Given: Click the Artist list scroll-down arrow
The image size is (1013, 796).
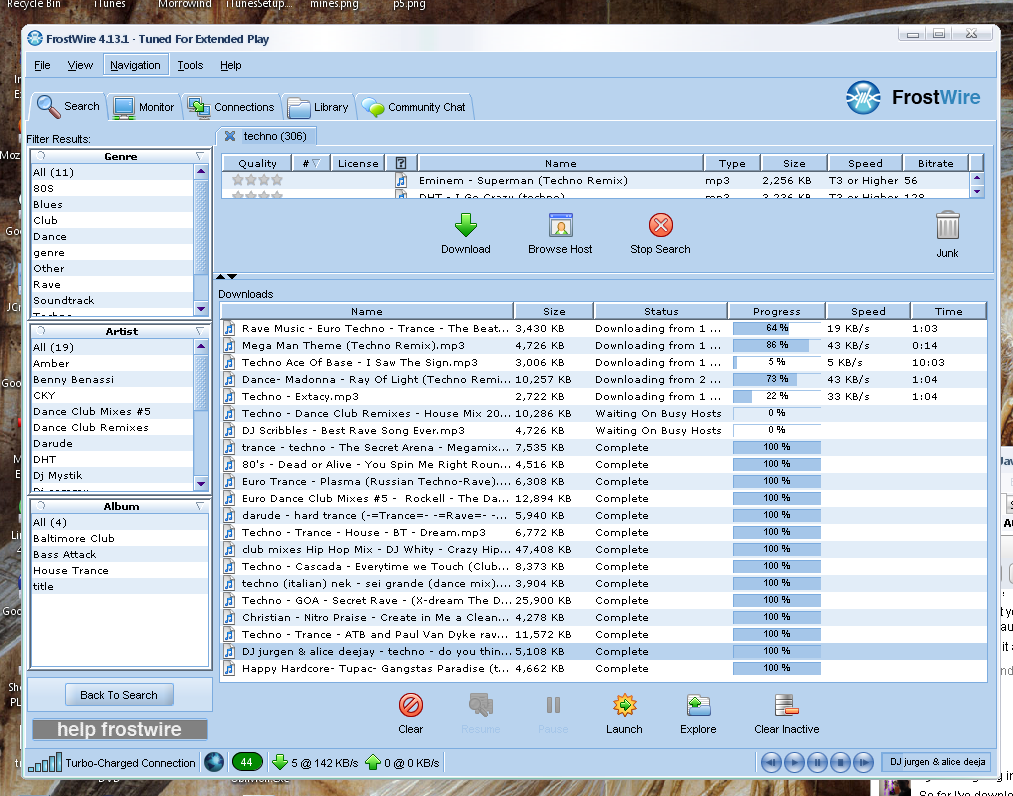Looking at the screenshot, I should (x=201, y=483).
